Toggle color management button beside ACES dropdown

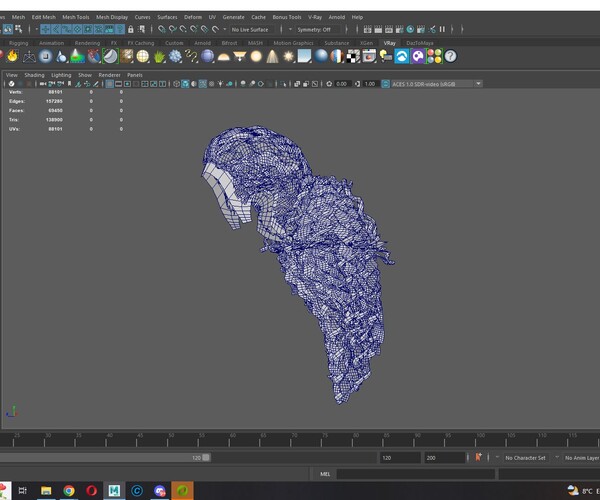386,84
